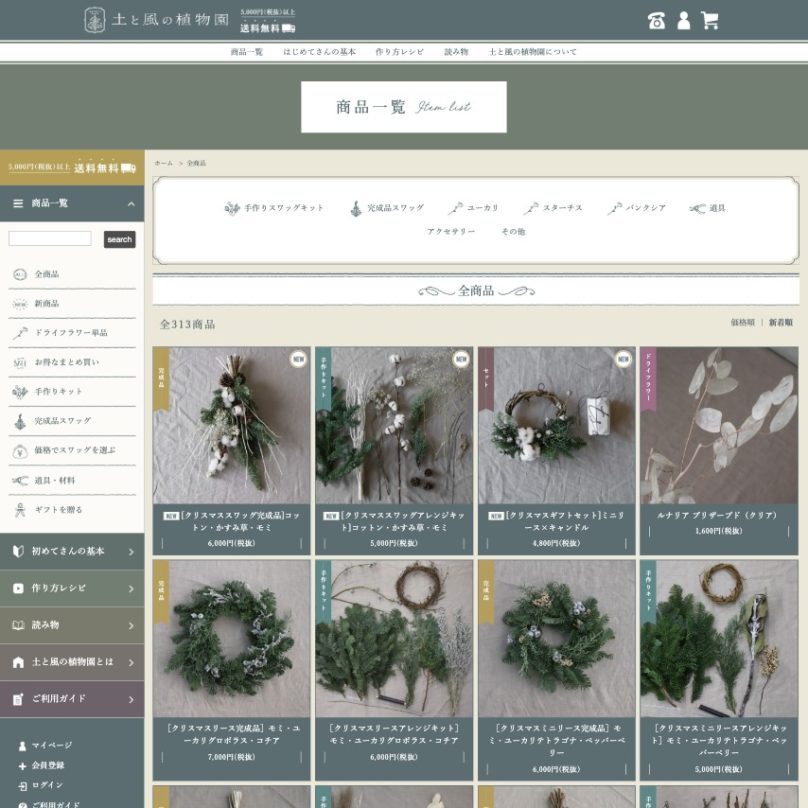The width and height of the screenshot is (808, 808).
Task: Open 作り方レシピ in top navigation
Action: [x=400, y=52]
